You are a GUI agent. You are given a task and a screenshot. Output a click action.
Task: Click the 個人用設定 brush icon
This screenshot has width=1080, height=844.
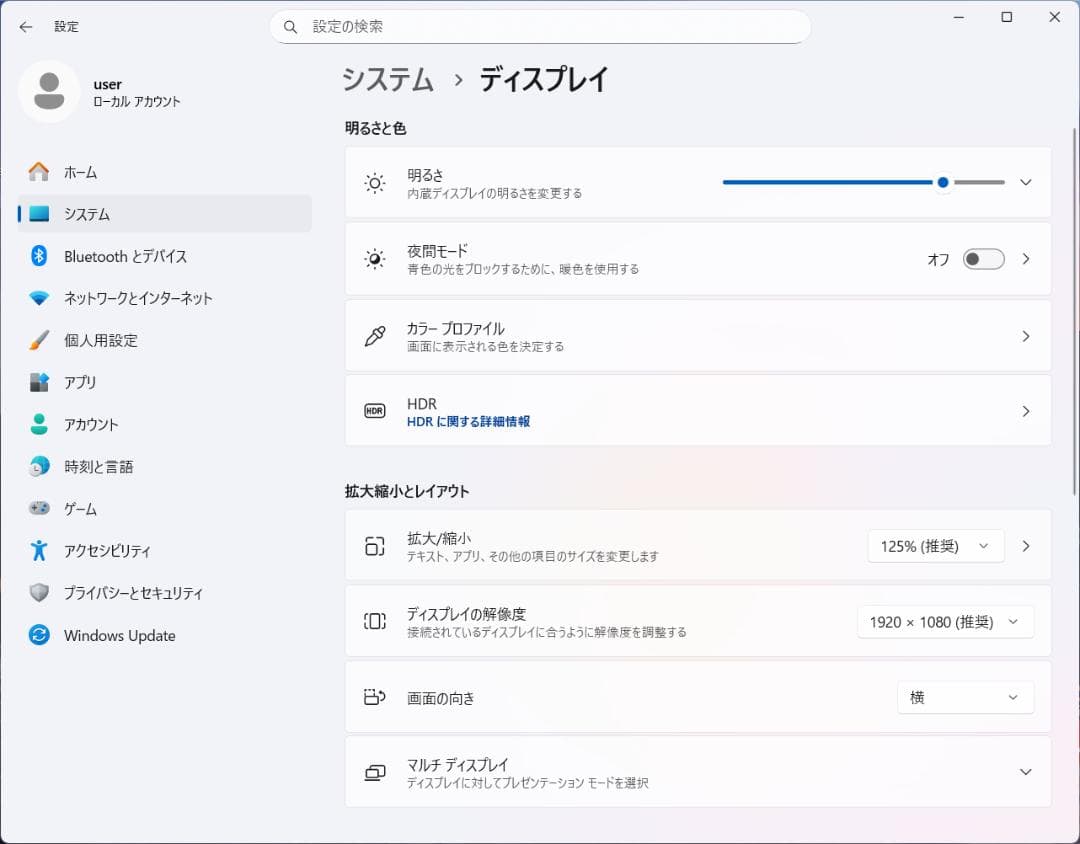(x=37, y=340)
